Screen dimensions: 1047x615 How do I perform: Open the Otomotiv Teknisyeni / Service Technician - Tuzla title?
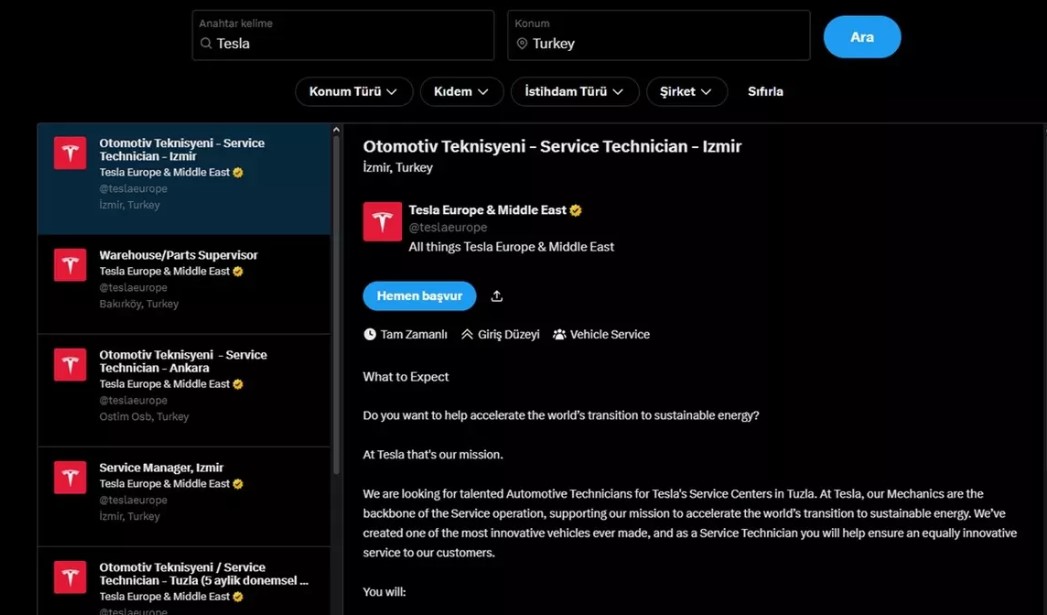(x=204, y=574)
